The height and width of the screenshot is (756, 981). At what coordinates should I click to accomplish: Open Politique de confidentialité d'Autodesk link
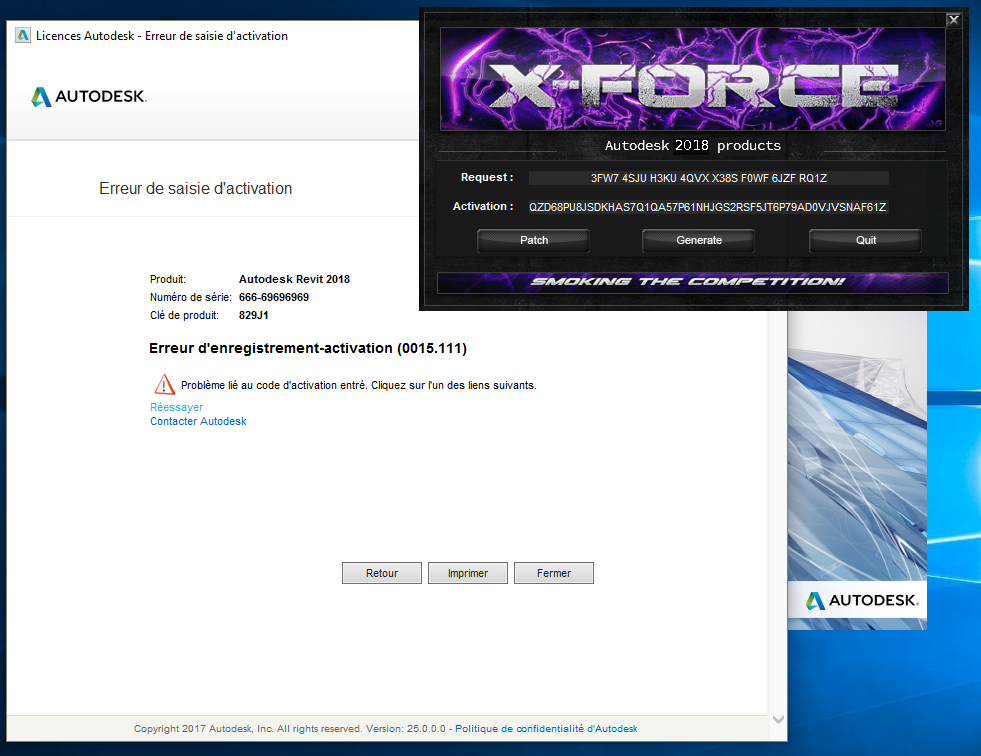(x=546, y=728)
